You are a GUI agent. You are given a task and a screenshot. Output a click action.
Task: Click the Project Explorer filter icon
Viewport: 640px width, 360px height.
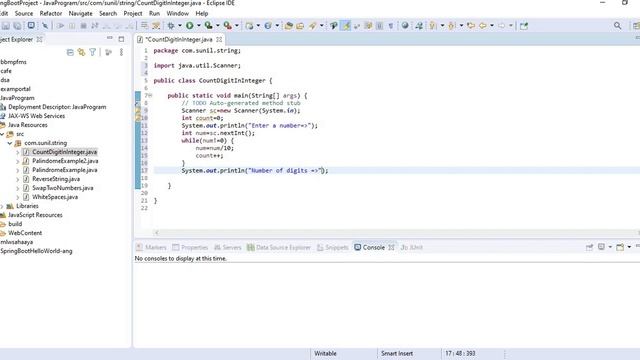93,52
